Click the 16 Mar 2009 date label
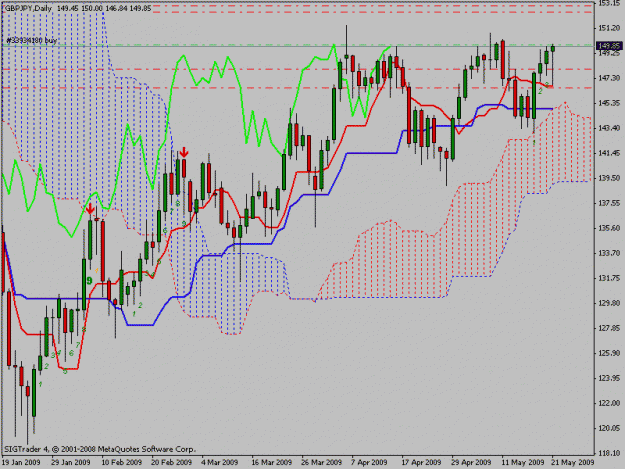625x469 pixels. pos(271,462)
